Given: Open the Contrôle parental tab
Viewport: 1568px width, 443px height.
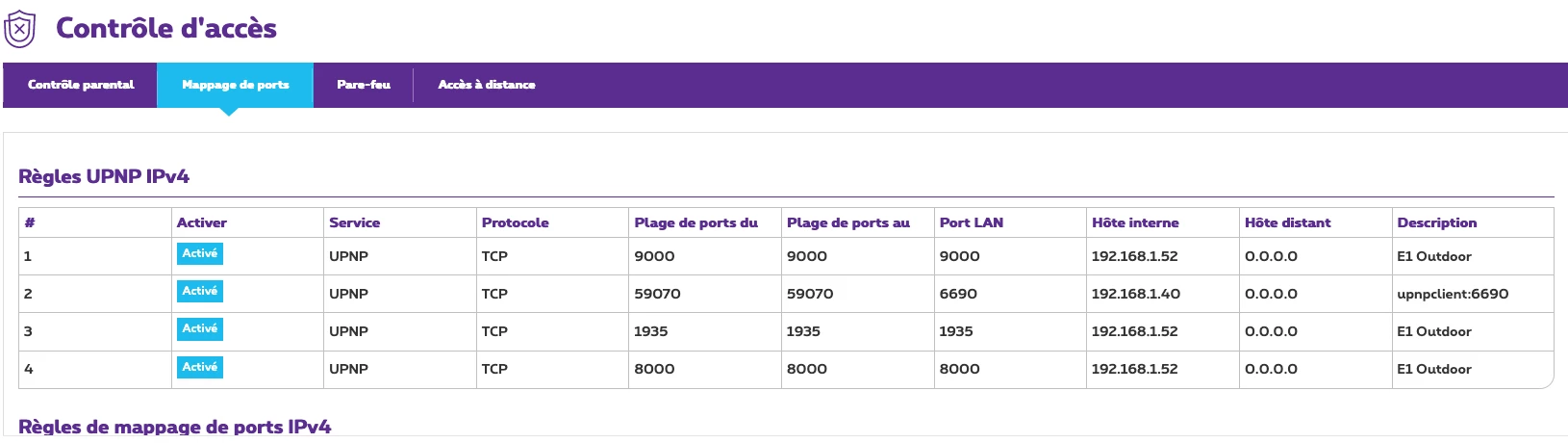Looking at the screenshot, I should coord(81,85).
